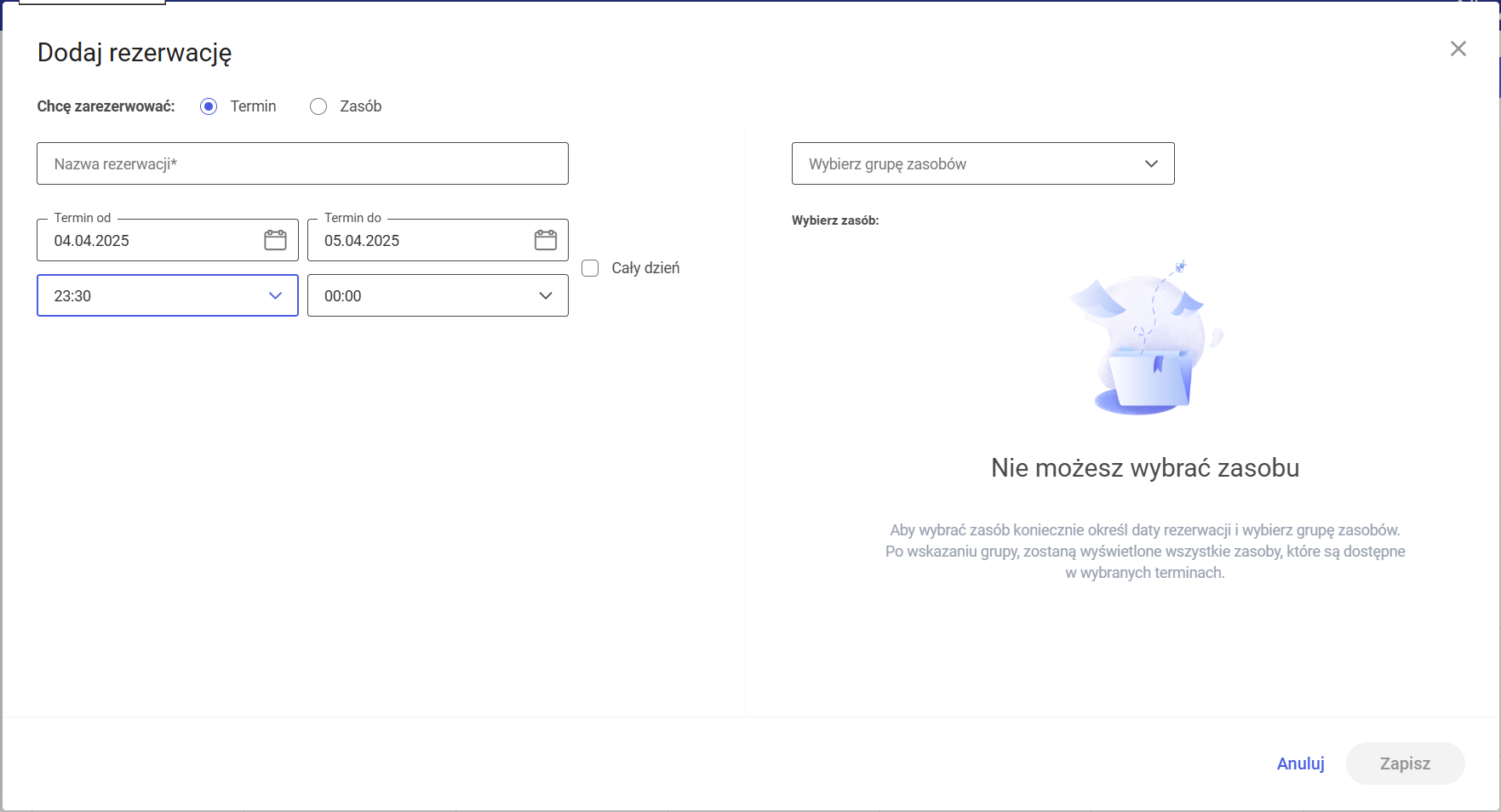This screenshot has height=812, width=1501.
Task: Open the Termin od calendar picker
Action: pyautogui.click(x=275, y=240)
